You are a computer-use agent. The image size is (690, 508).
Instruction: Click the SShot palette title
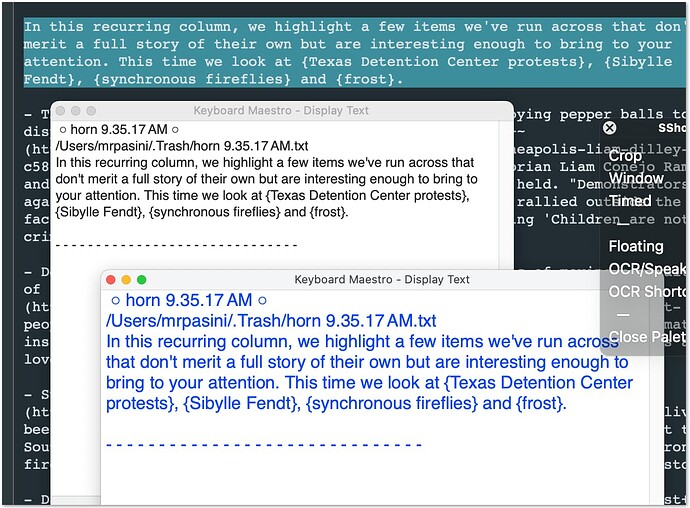click(x=672, y=129)
